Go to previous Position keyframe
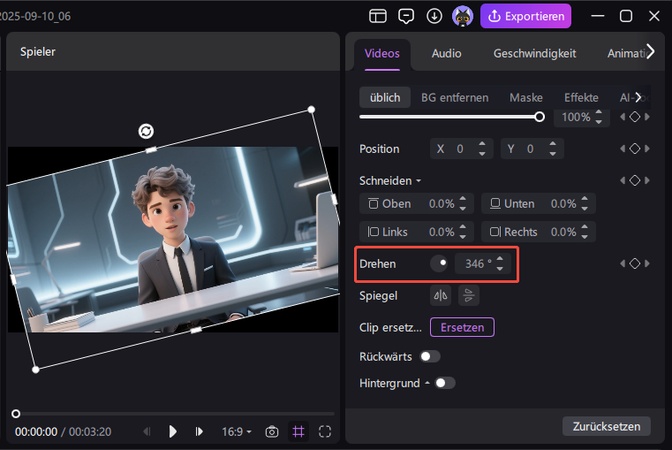Viewport: 672px width, 450px height. pyautogui.click(x=622, y=149)
